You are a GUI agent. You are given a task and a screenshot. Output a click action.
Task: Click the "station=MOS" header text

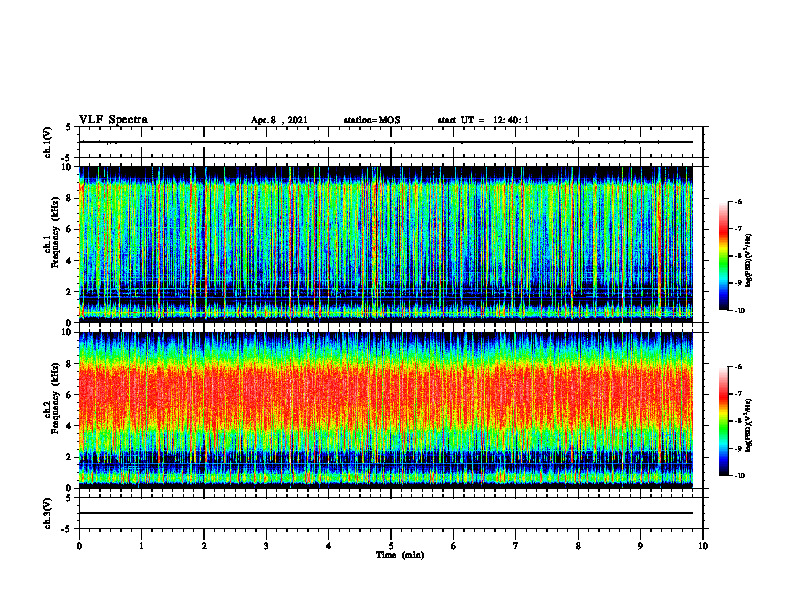tap(372, 120)
